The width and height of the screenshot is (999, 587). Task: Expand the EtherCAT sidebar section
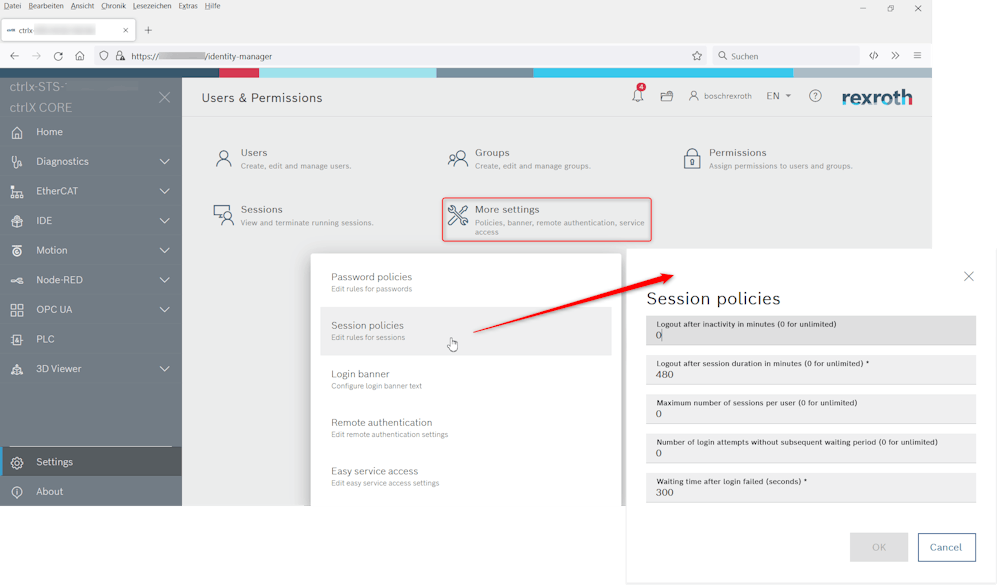165,191
